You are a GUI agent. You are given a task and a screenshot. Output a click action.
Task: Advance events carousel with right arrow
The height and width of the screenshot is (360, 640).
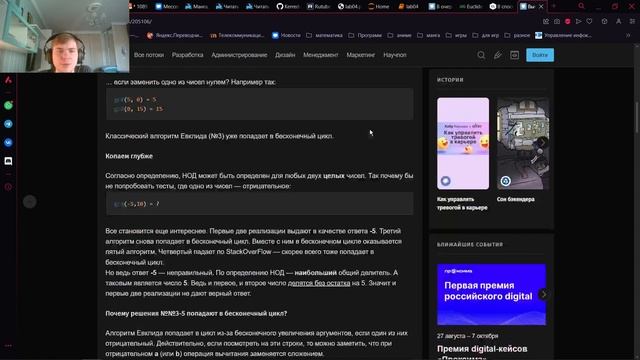543,294
